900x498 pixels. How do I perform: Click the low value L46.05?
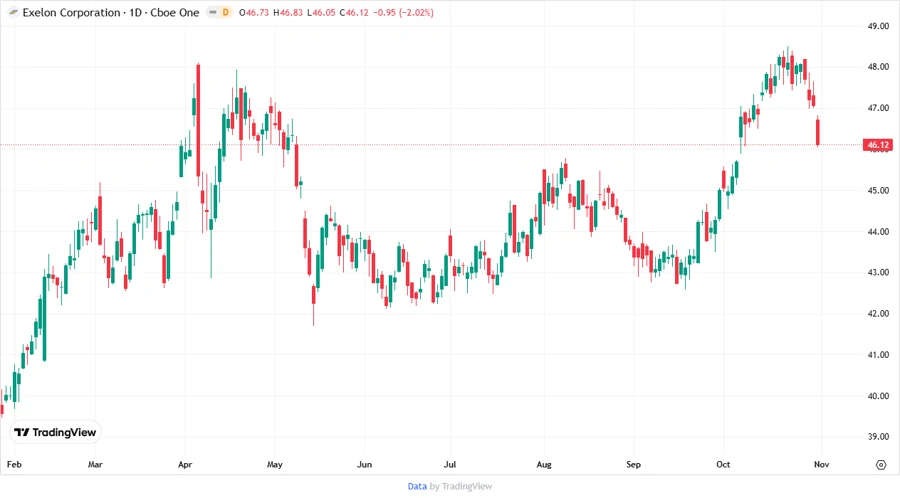321,12
